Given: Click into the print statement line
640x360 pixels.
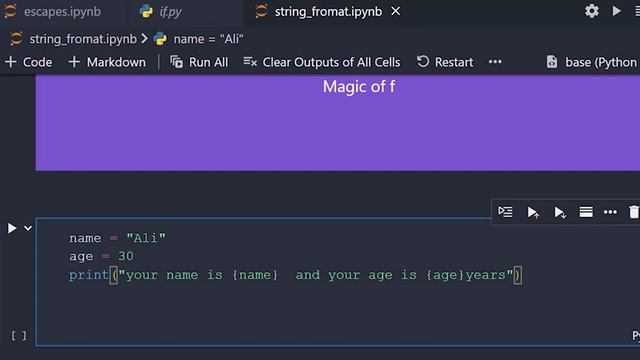Looking at the screenshot, I should tap(295, 275).
